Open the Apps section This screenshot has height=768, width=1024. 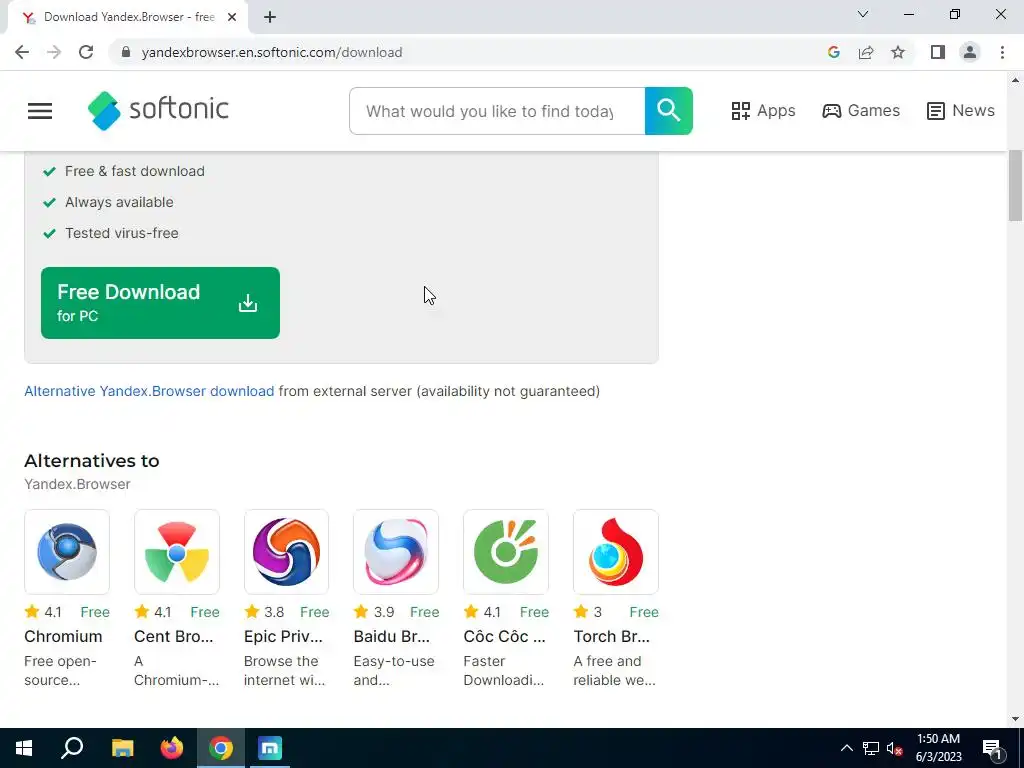[763, 111]
